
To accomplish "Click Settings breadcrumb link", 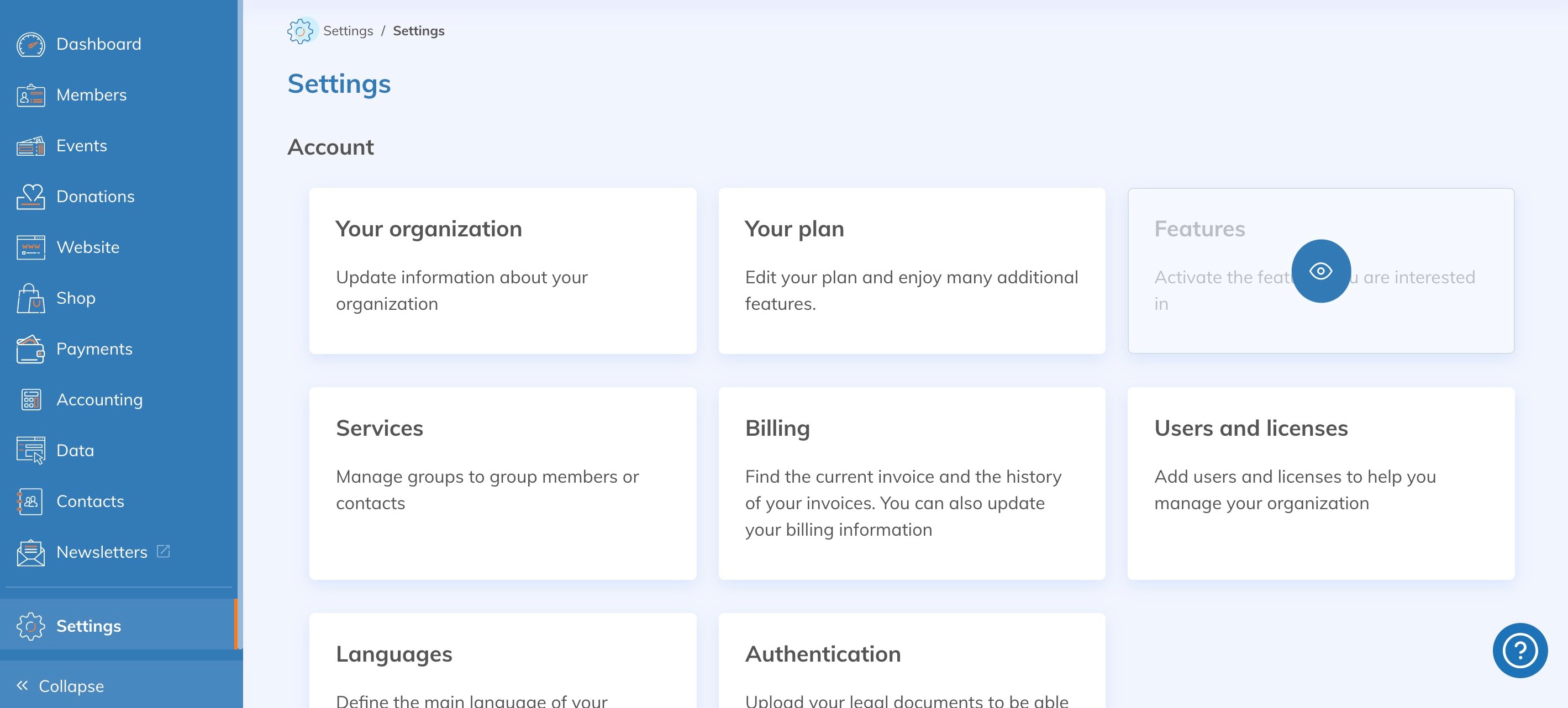I will (348, 31).
